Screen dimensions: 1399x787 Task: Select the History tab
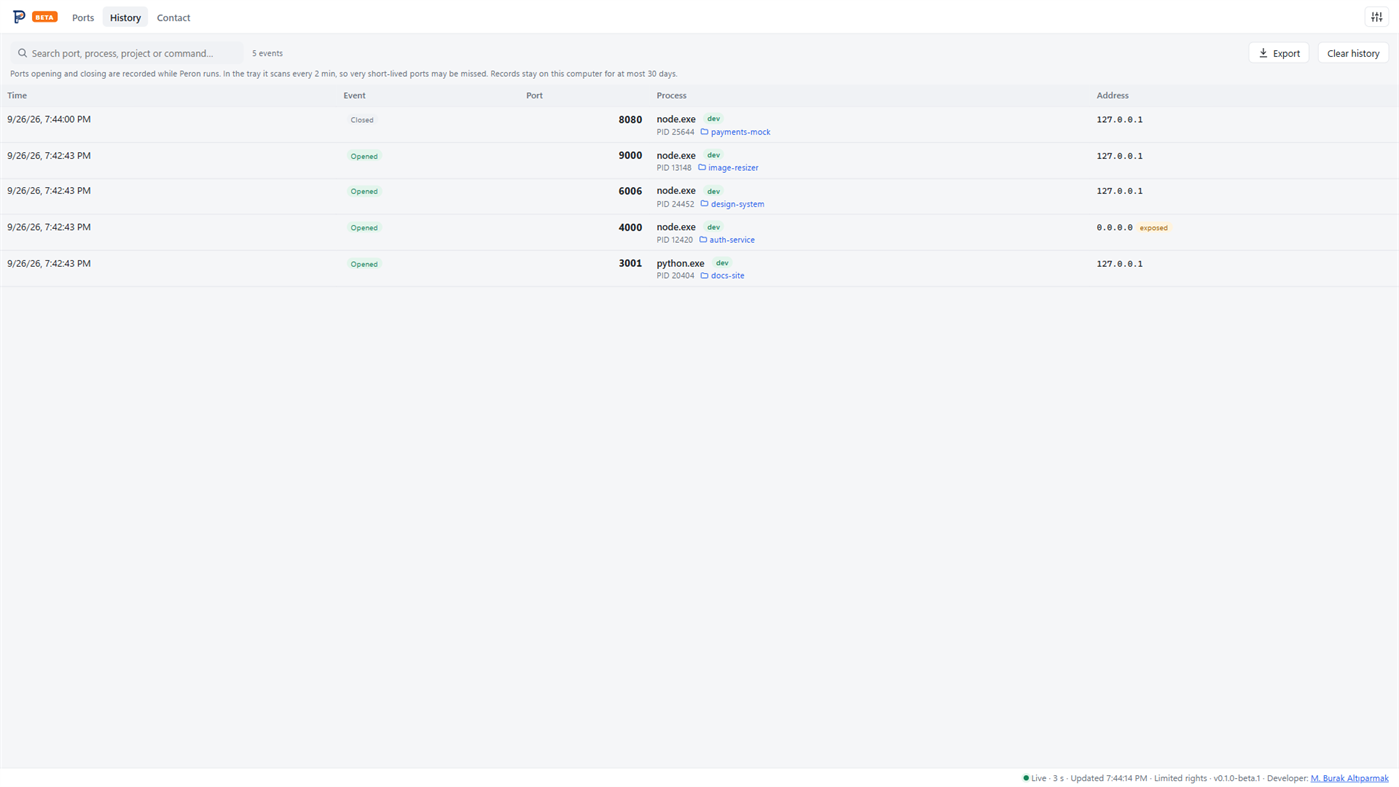(125, 18)
